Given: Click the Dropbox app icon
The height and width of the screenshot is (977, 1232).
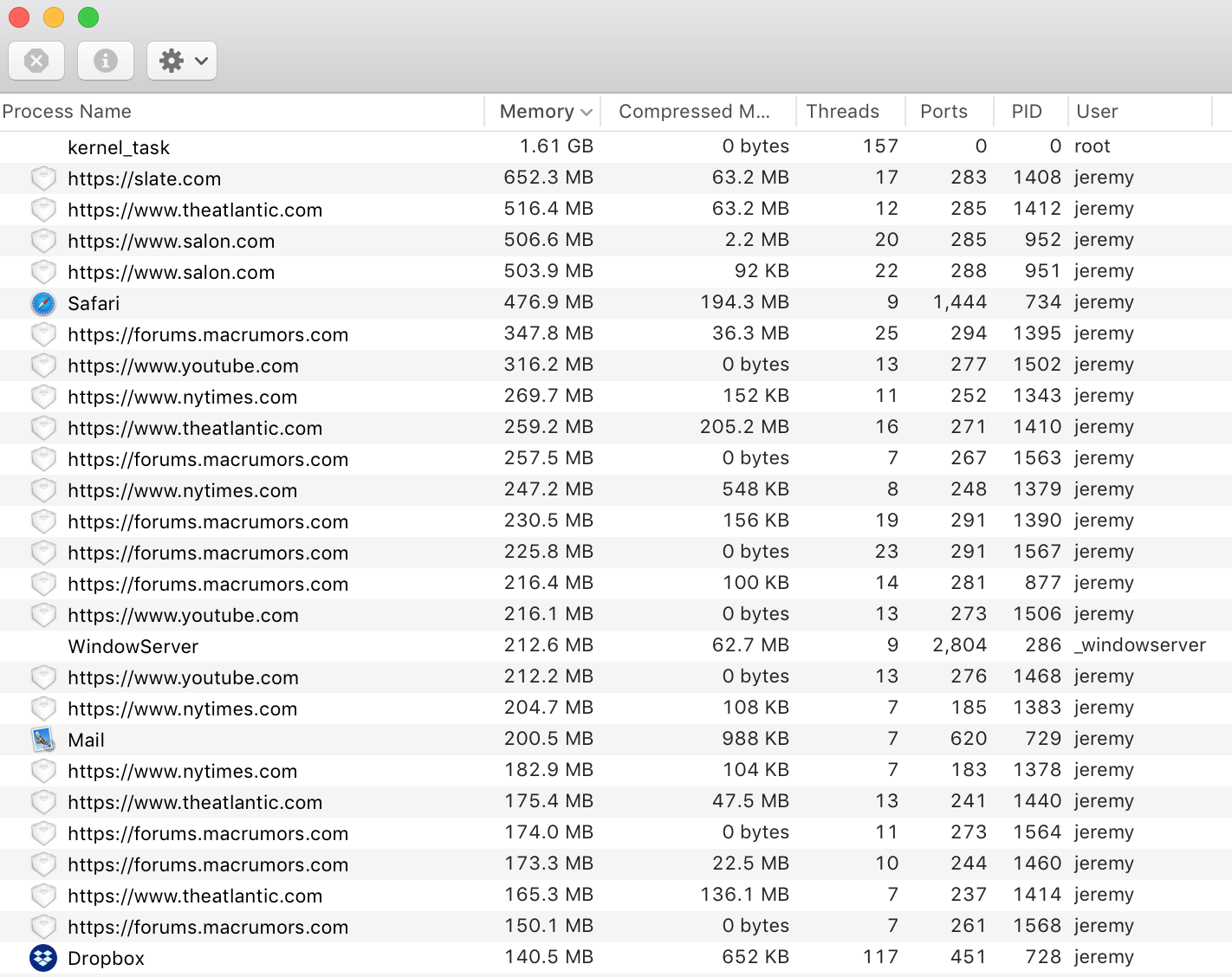Looking at the screenshot, I should point(43,958).
